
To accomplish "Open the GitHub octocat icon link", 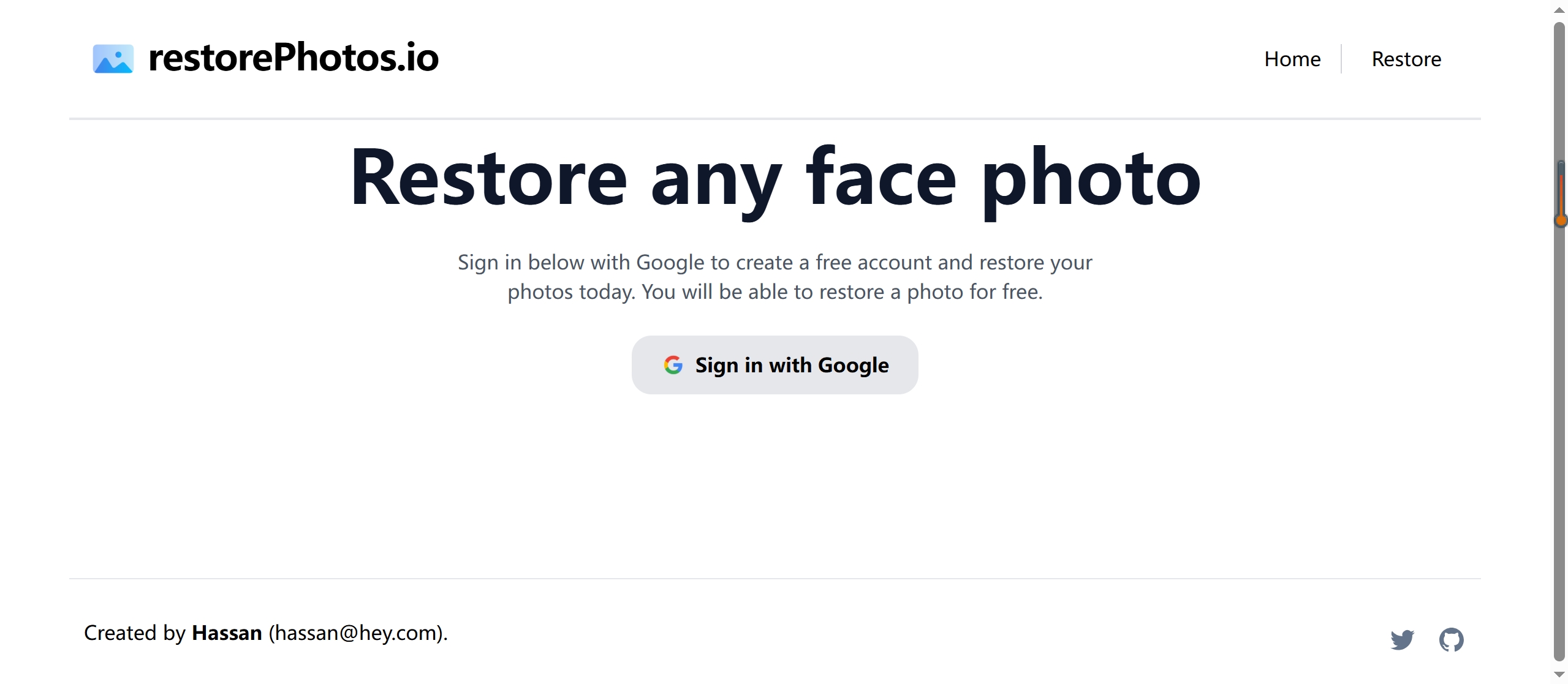I will click(1451, 639).
